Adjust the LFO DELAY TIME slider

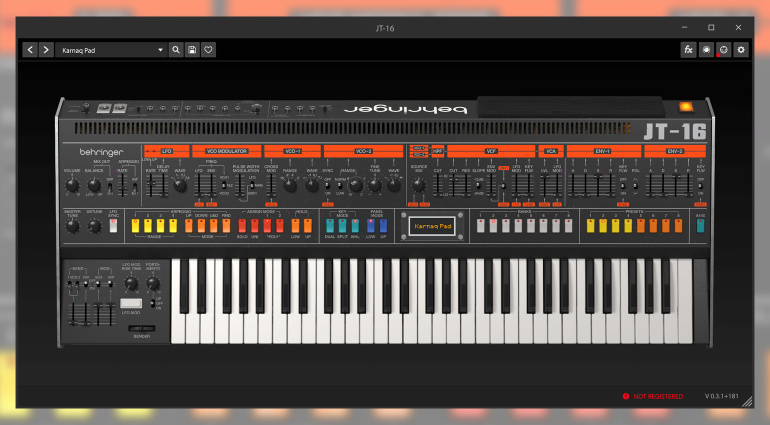[163, 186]
